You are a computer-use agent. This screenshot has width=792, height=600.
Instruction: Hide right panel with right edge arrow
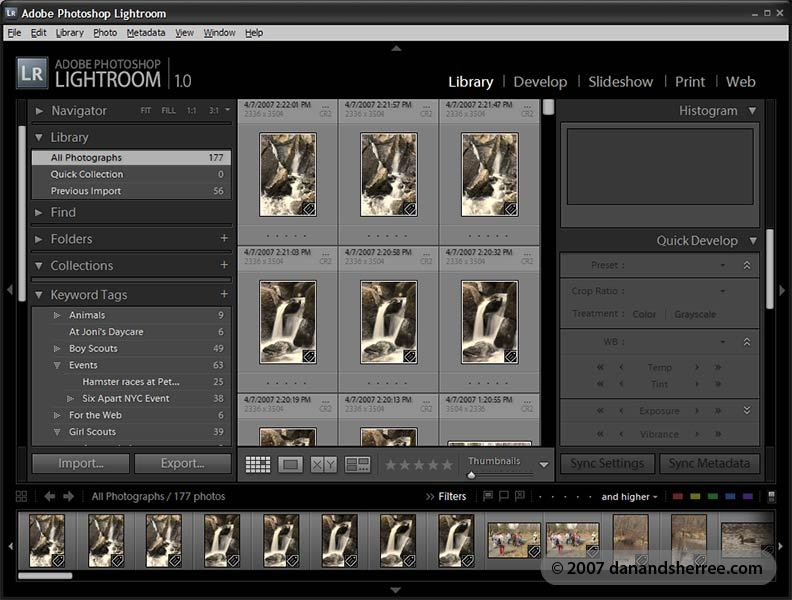782,290
